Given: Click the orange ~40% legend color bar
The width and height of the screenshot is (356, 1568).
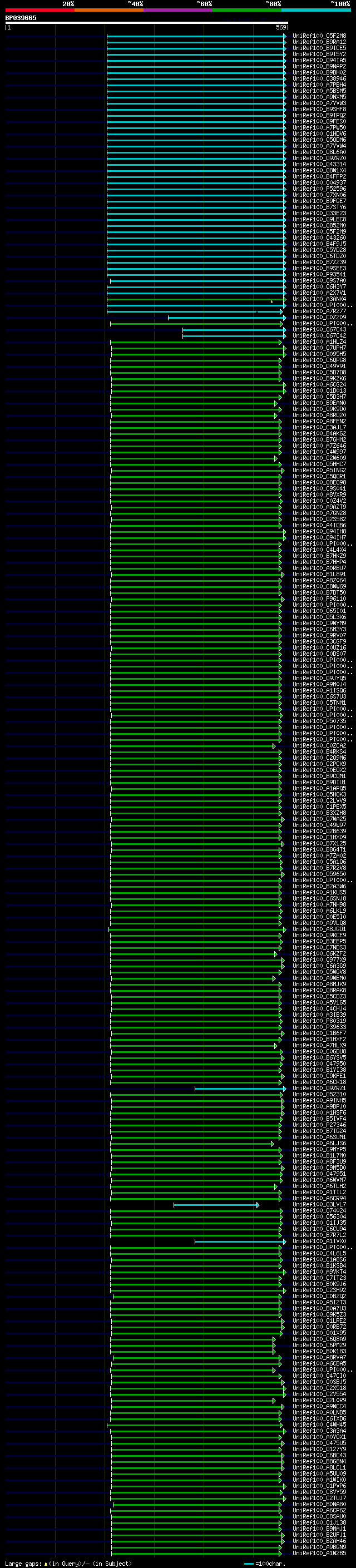Looking at the screenshot, I should point(109,10).
